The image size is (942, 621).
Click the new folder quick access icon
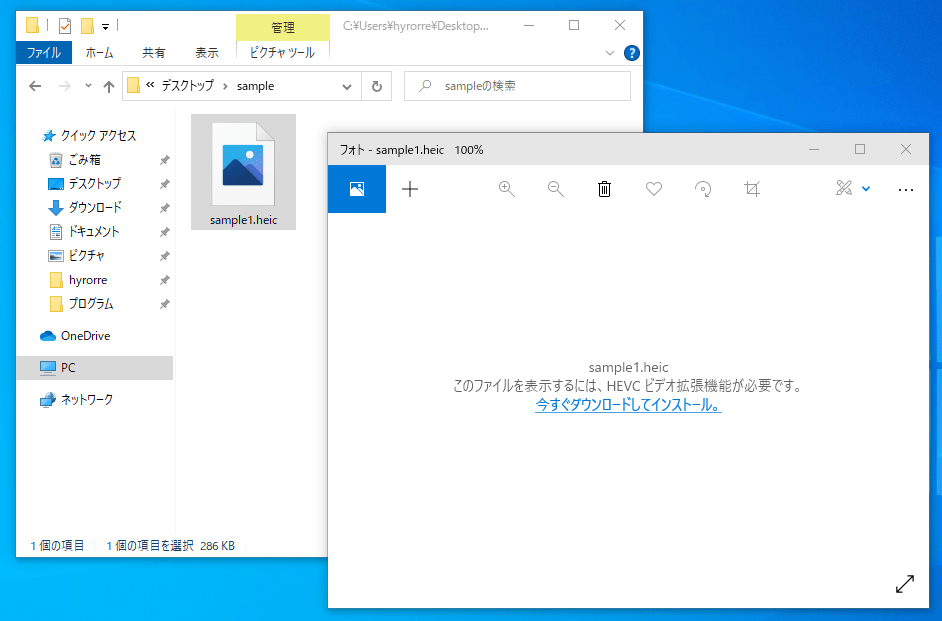(88, 26)
